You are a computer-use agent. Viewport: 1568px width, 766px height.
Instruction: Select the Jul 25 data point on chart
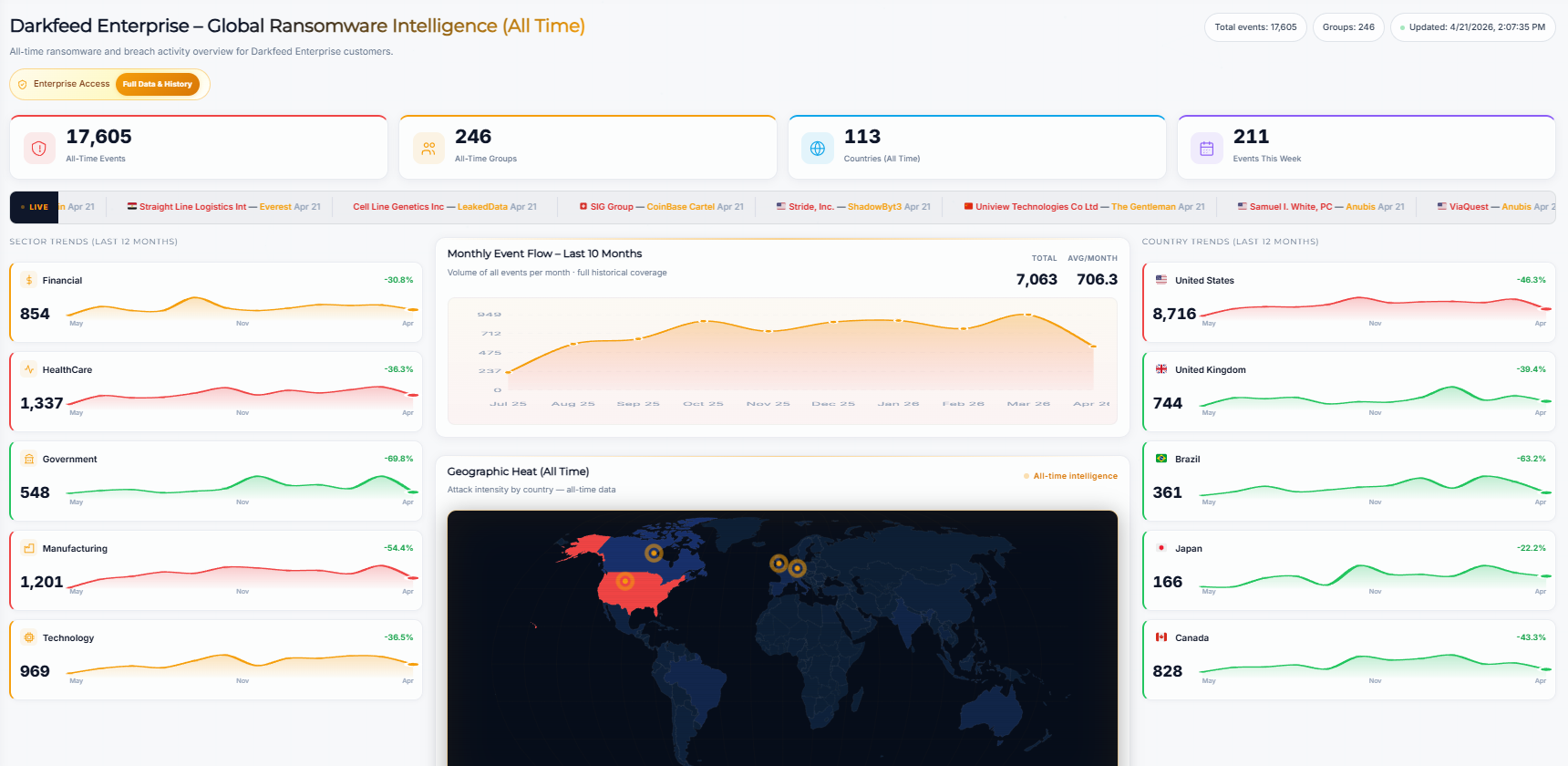pyautogui.click(x=508, y=372)
